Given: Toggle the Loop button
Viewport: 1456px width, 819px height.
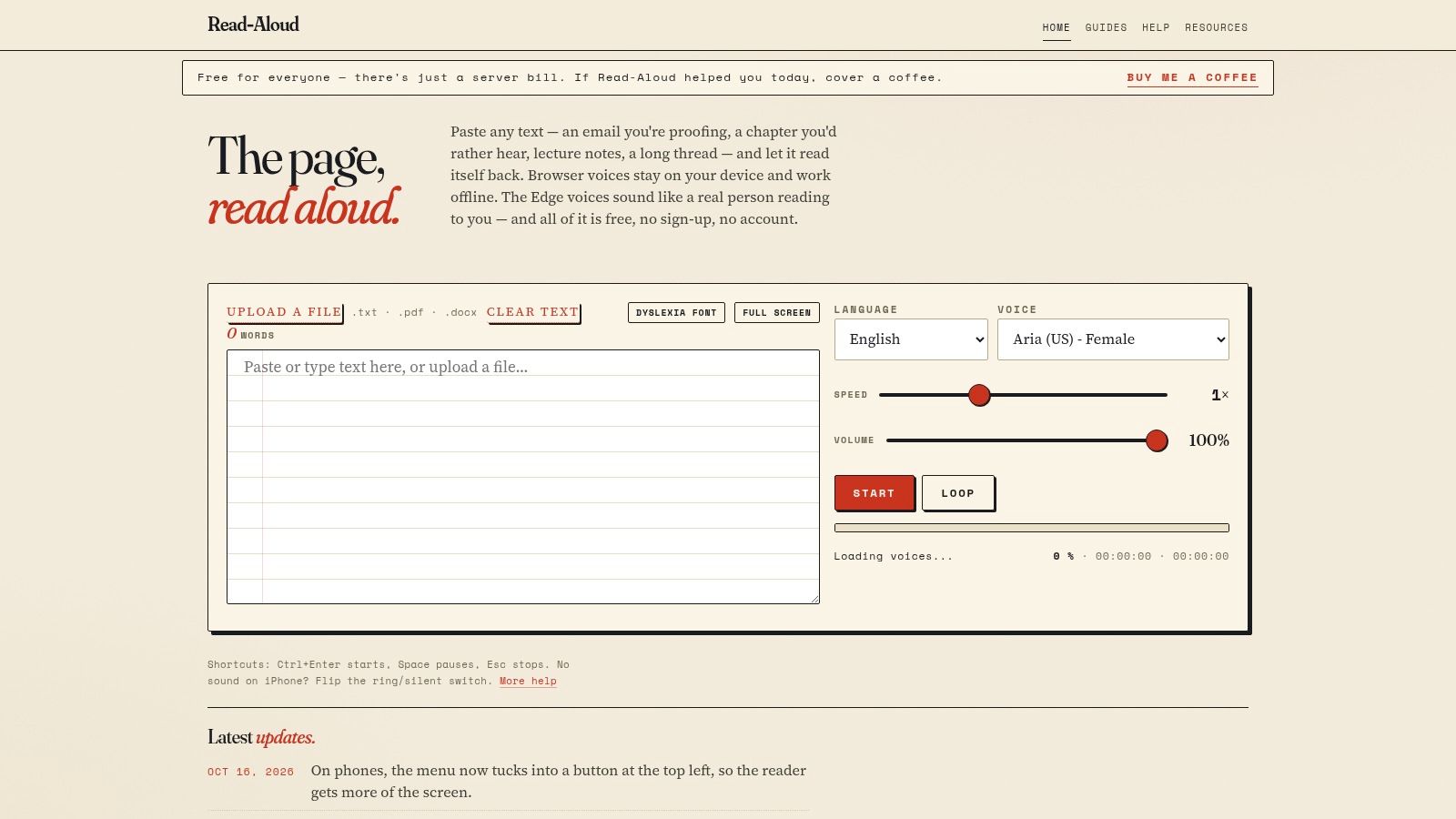Looking at the screenshot, I should click(957, 492).
